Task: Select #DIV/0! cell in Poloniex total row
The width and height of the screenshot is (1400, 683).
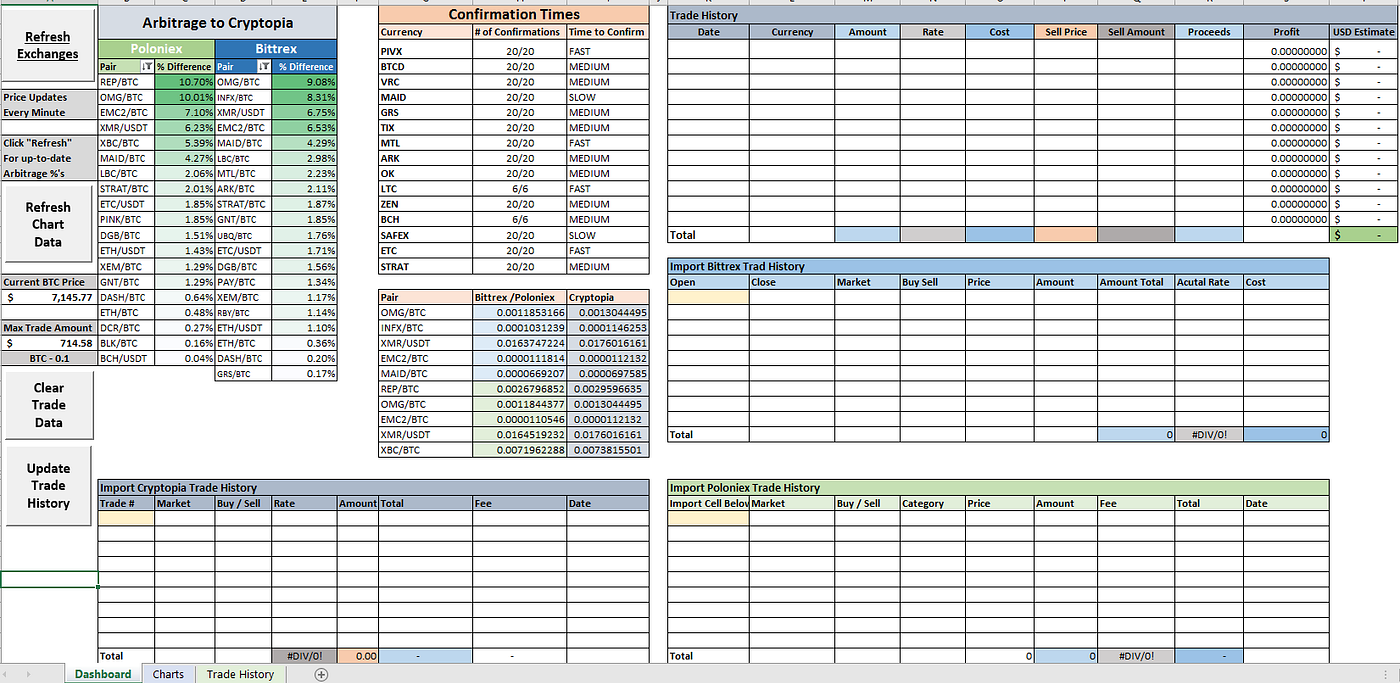Action: click(x=1135, y=656)
